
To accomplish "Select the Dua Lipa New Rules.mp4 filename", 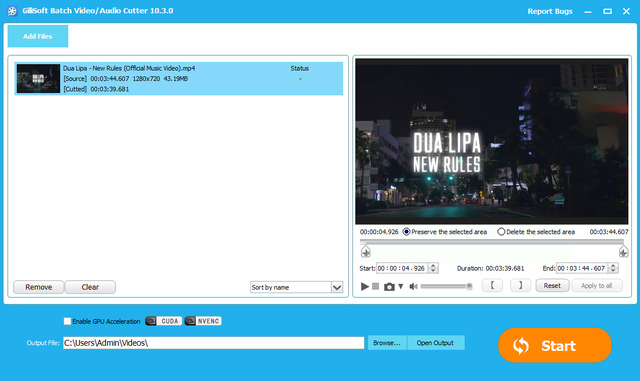I will click(x=129, y=68).
